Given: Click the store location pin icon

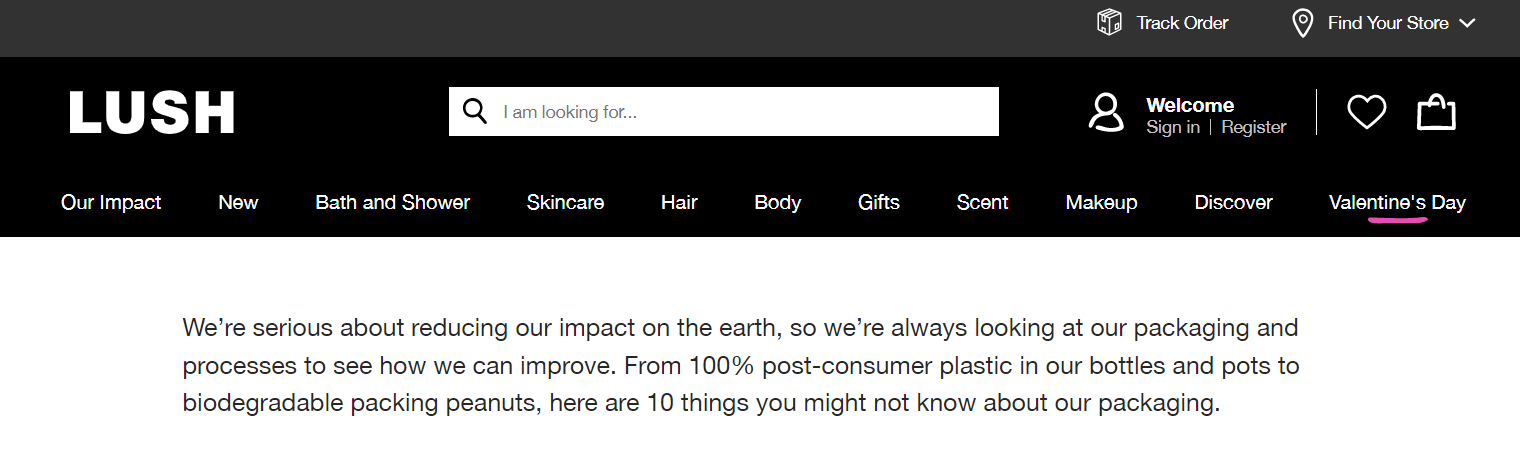Looking at the screenshot, I should point(1302,23).
